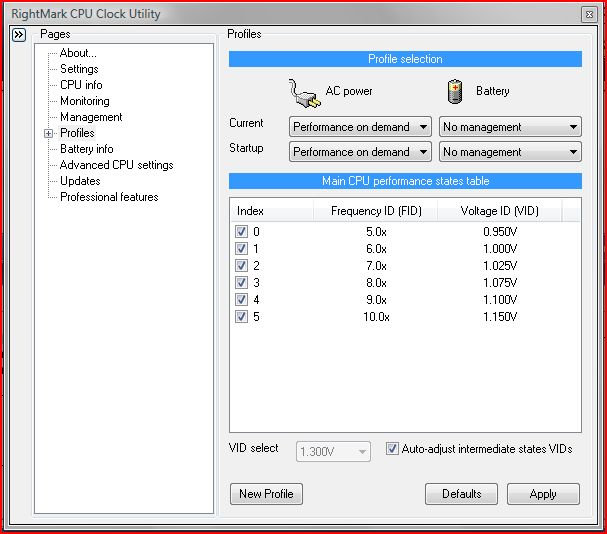Viewport: 607px width, 534px height.
Task: Click the Index column header
Action: click(271, 211)
